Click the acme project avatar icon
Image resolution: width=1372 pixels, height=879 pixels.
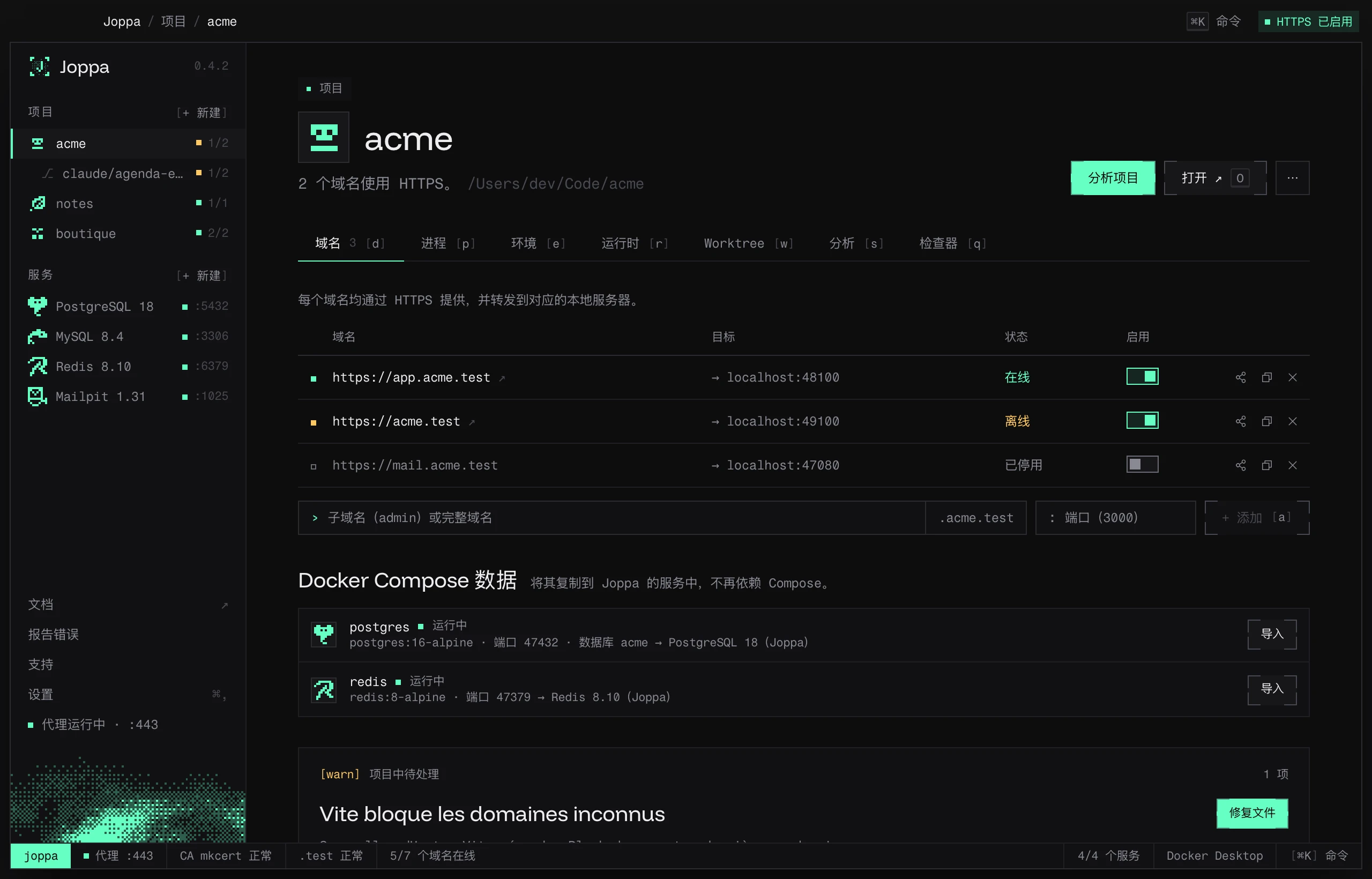click(x=324, y=138)
